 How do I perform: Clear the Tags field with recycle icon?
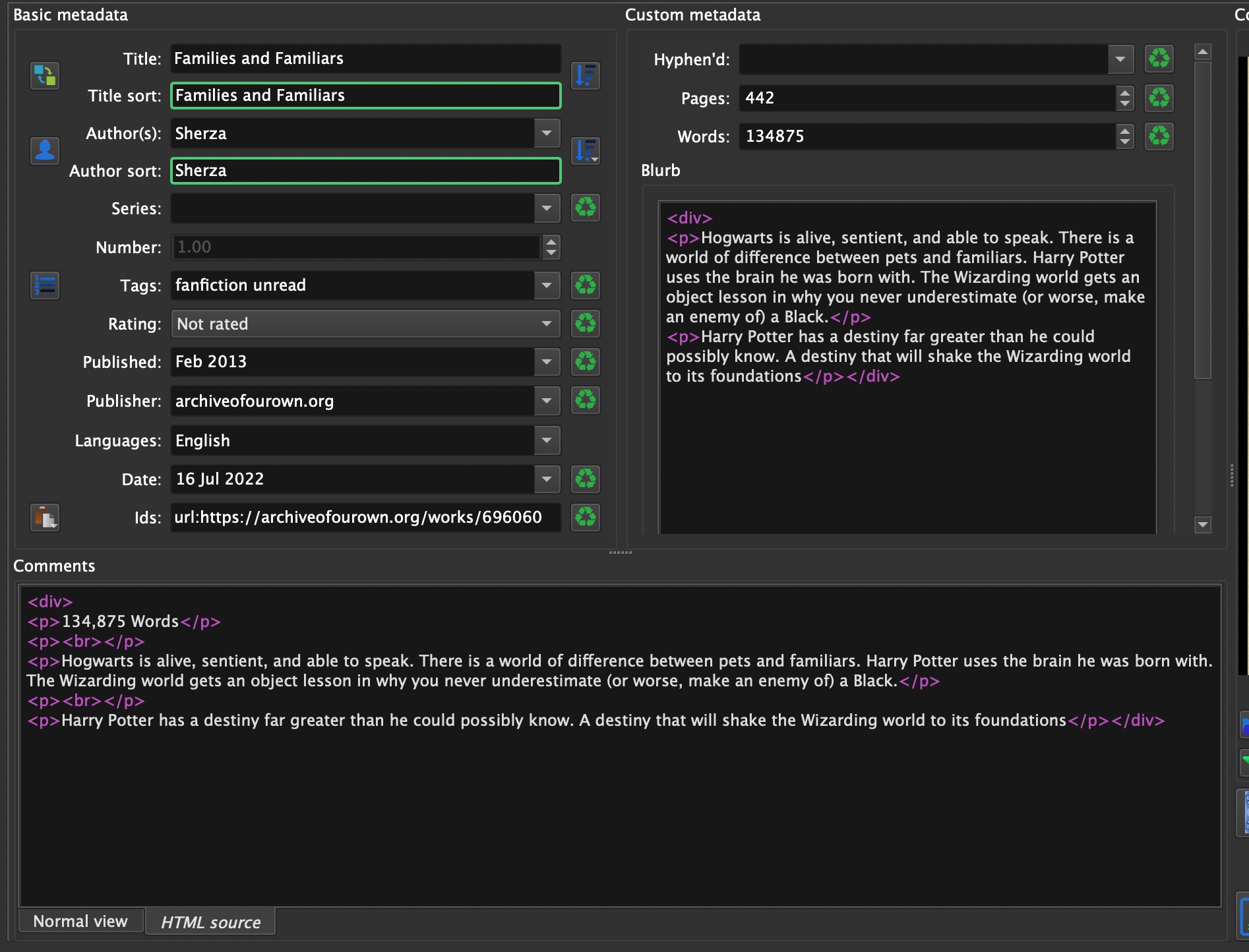(x=586, y=285)
